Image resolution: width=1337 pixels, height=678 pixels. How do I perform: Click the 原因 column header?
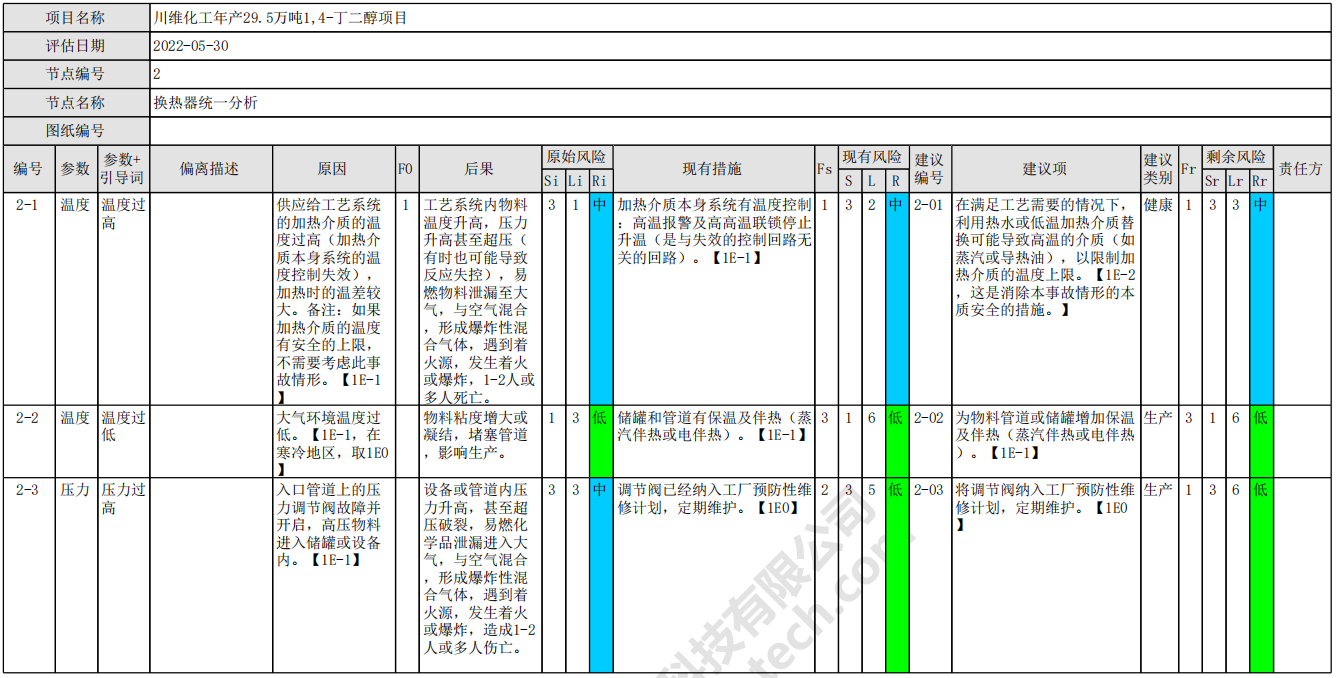click(333, 169)
